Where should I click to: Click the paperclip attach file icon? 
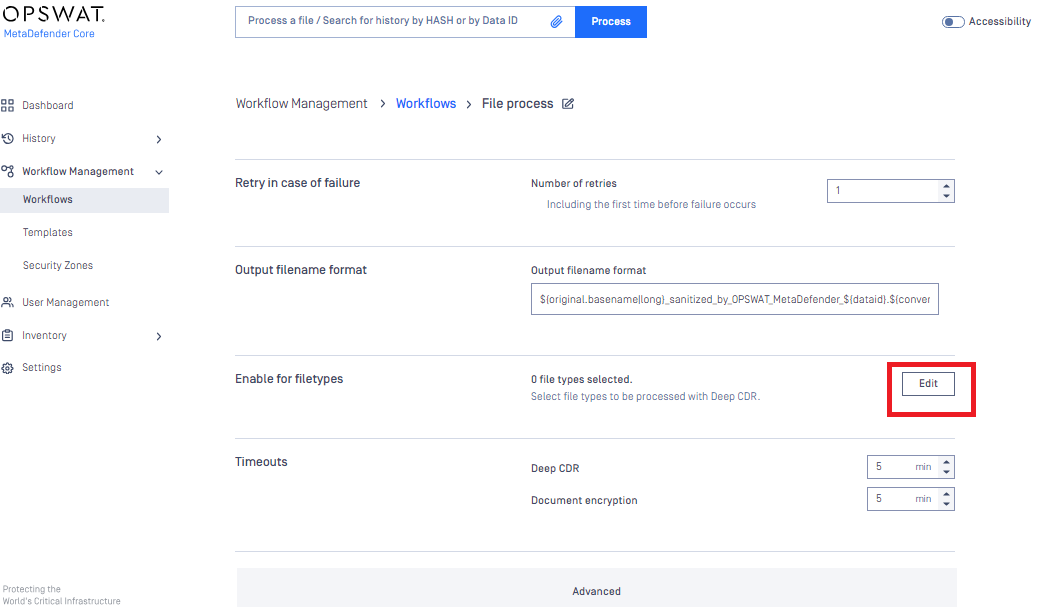[x=557, y=21]
